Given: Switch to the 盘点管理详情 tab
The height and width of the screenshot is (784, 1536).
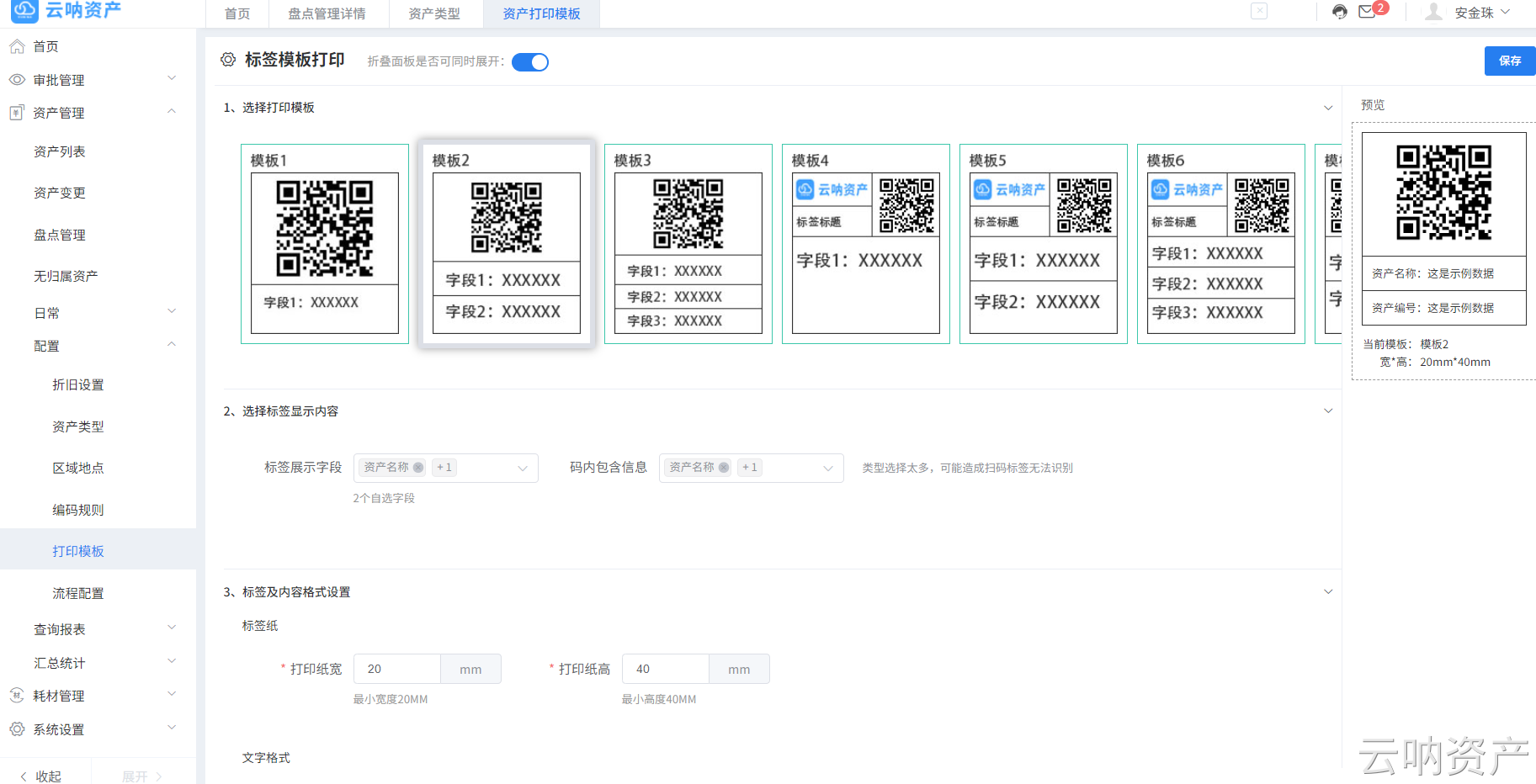Looking at the screenshot, I should (x=327, y=13).
